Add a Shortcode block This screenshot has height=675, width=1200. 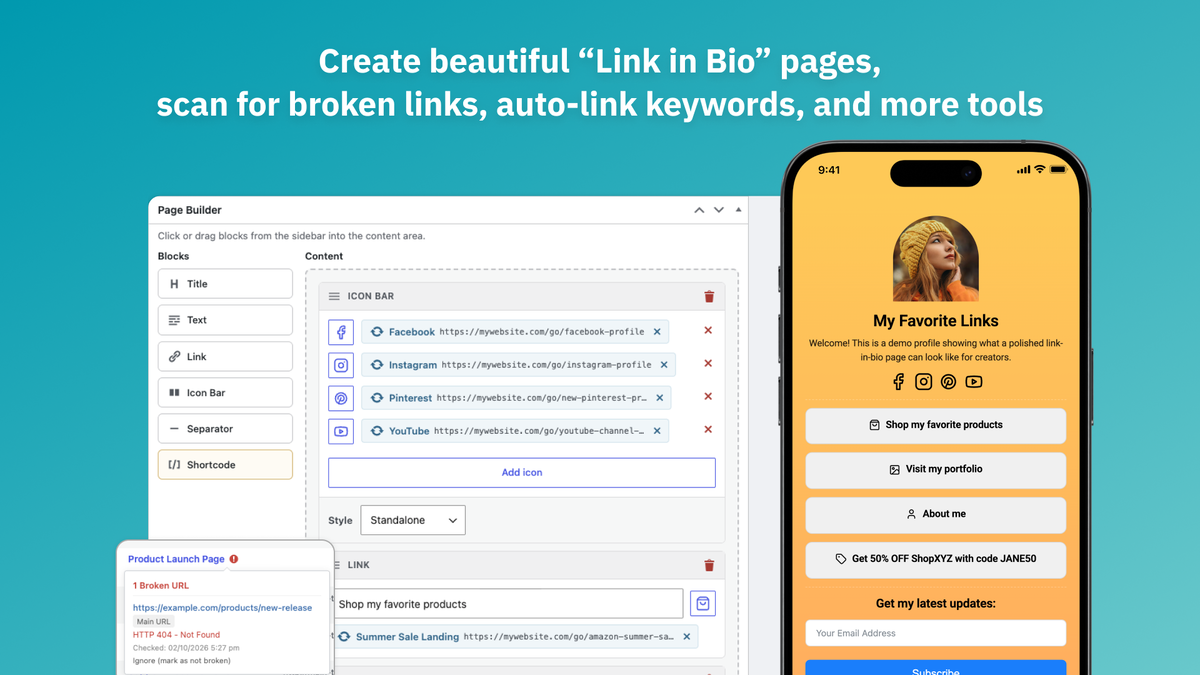(225, 465)
